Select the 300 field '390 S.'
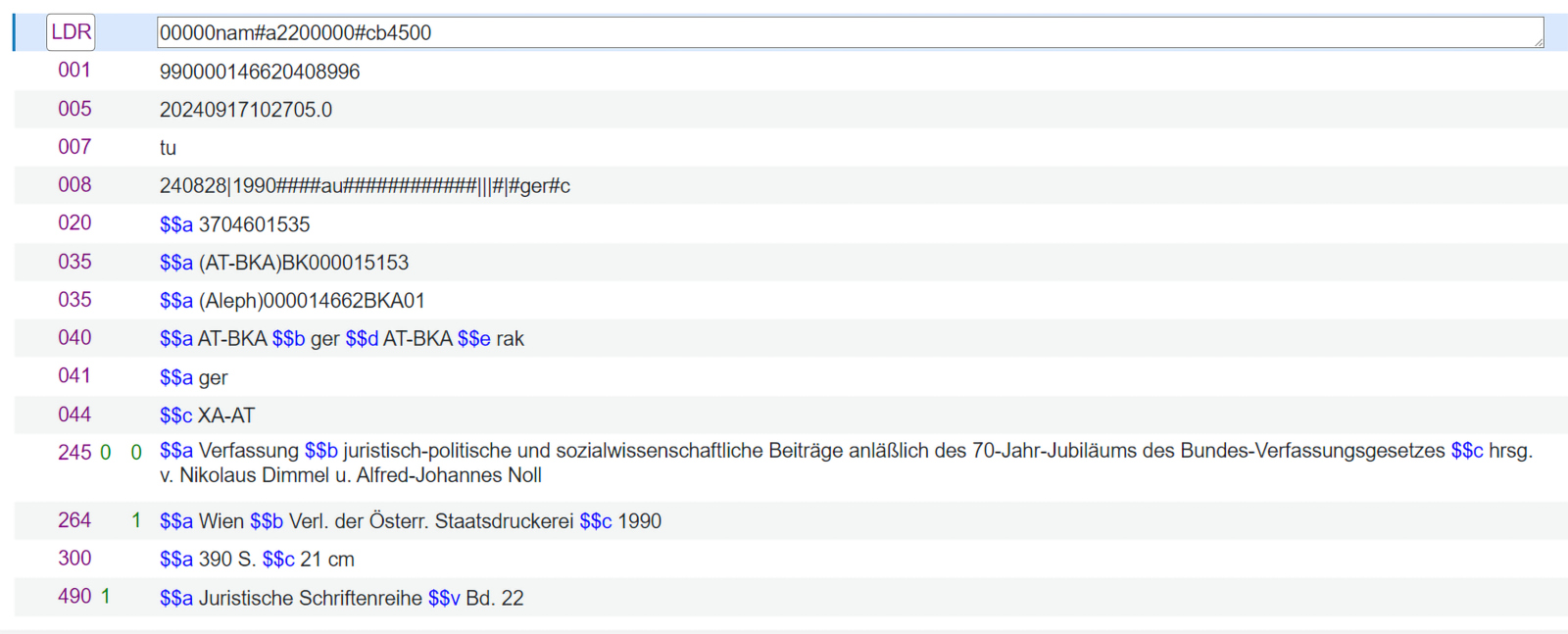Image resolution: width=1568 pixels, height=634 pixels. point(227,560)
